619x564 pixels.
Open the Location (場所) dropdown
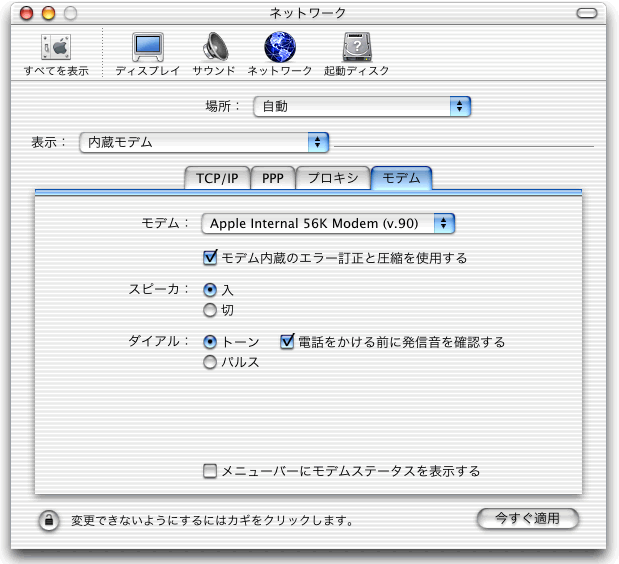click(361, 105)
